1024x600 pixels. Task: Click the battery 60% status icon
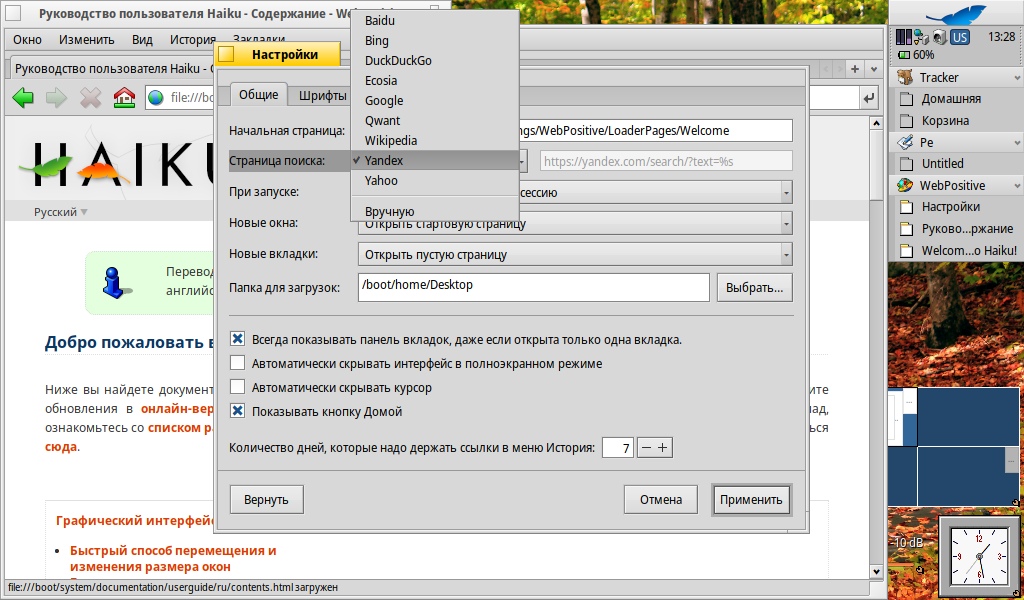point(916,55)
